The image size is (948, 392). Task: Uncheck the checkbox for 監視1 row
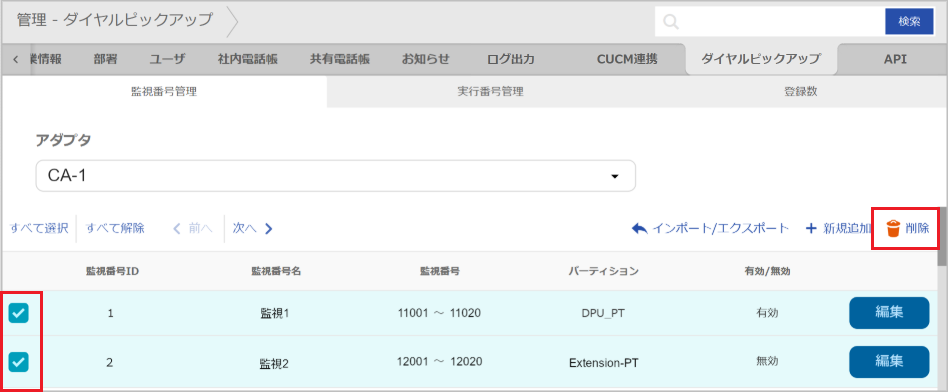pos(18,313)
